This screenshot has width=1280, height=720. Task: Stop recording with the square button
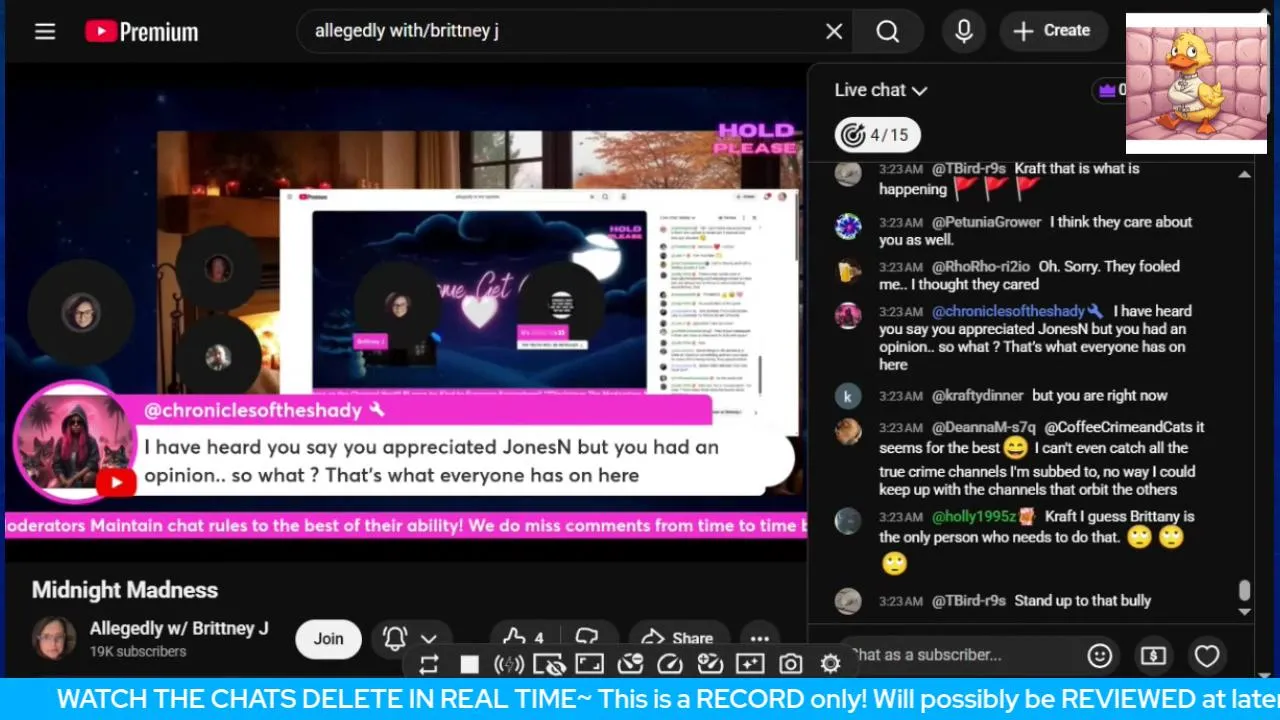pos(469,664)
